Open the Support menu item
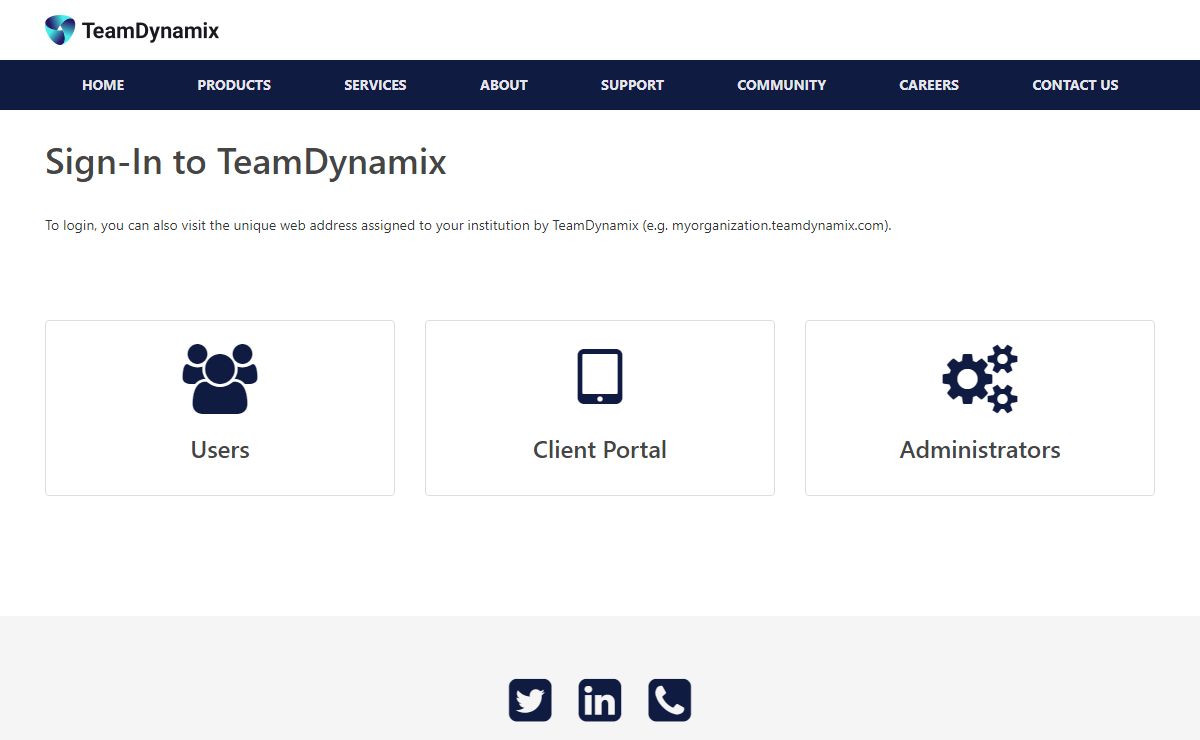Screen dimensions: 1200x740 [x=632, y=85]
